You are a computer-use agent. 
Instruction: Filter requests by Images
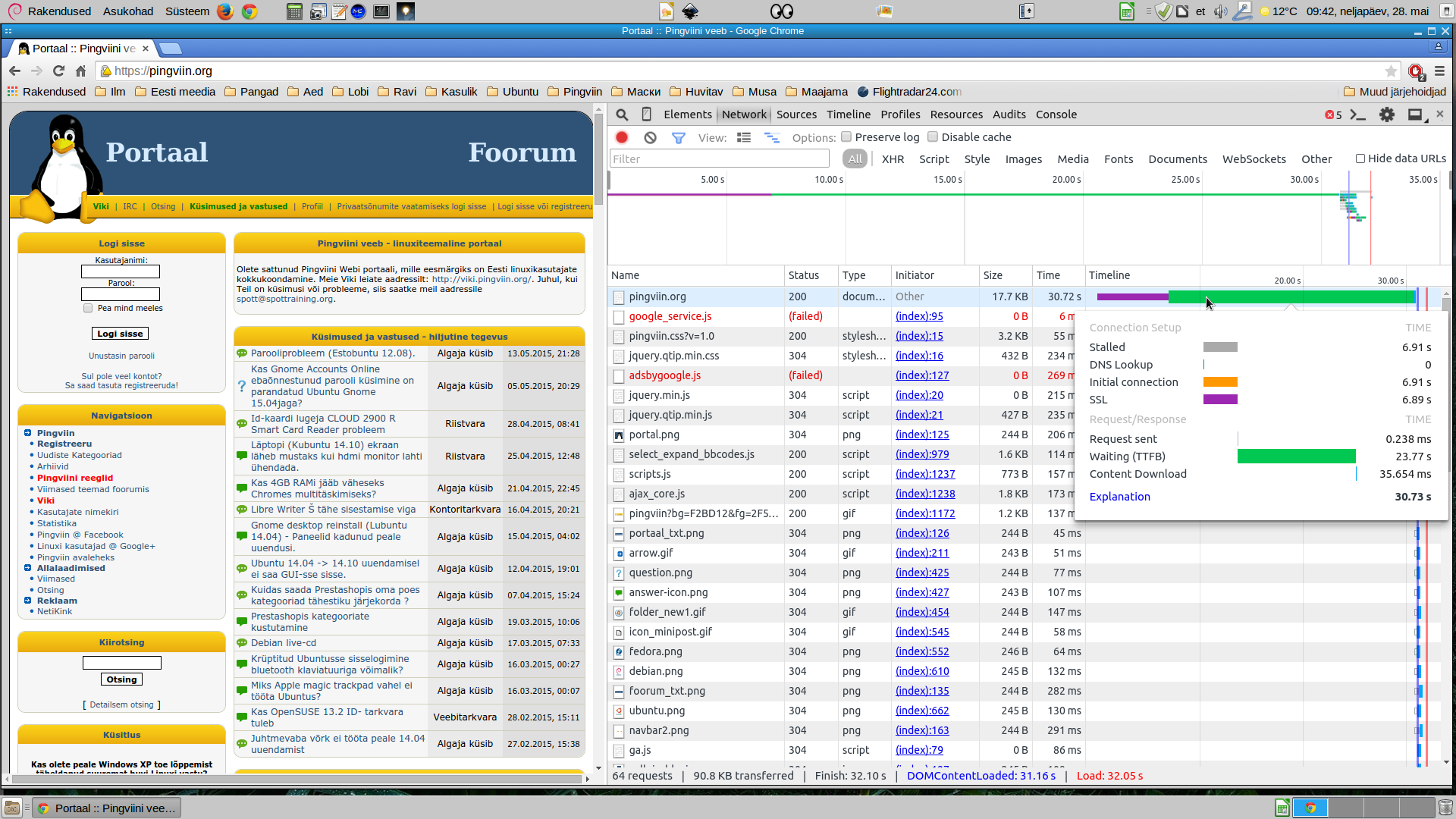[1023, 159]
